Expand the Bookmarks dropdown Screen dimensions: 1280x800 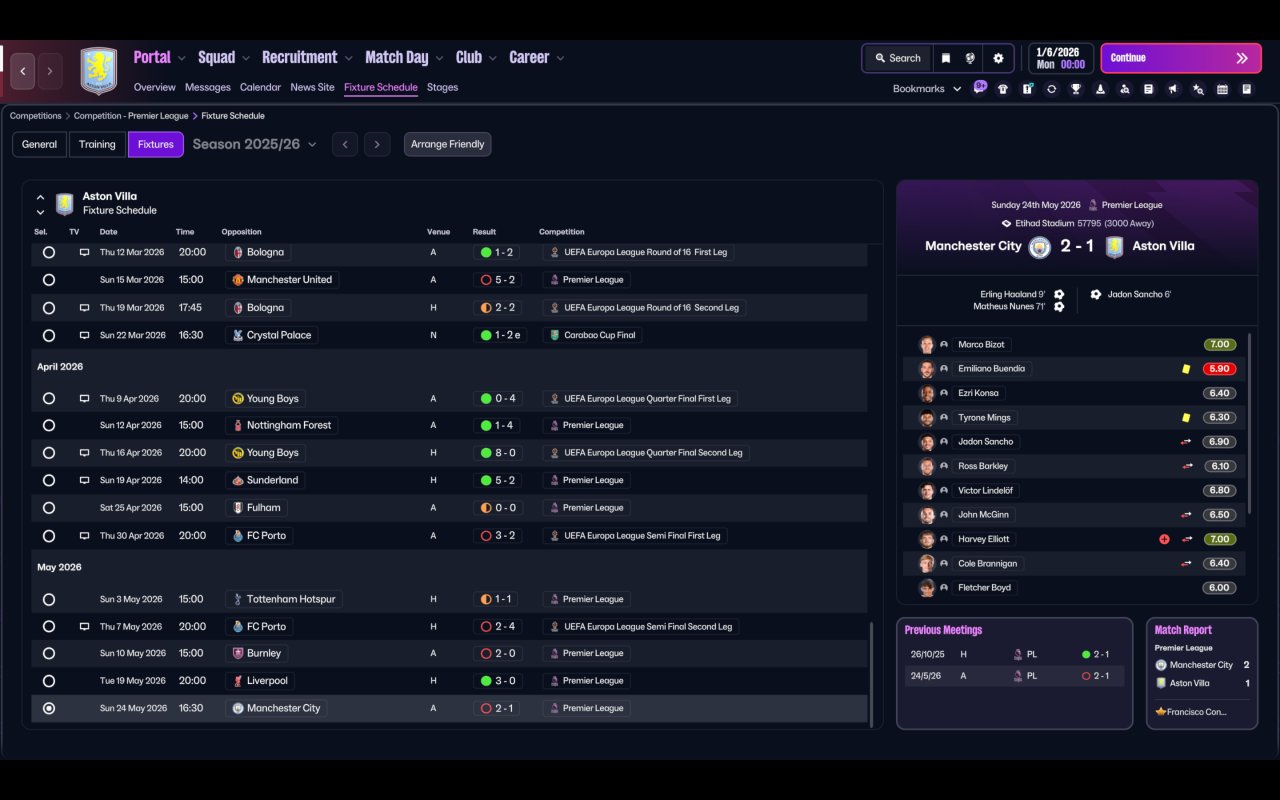coord(927,89)
